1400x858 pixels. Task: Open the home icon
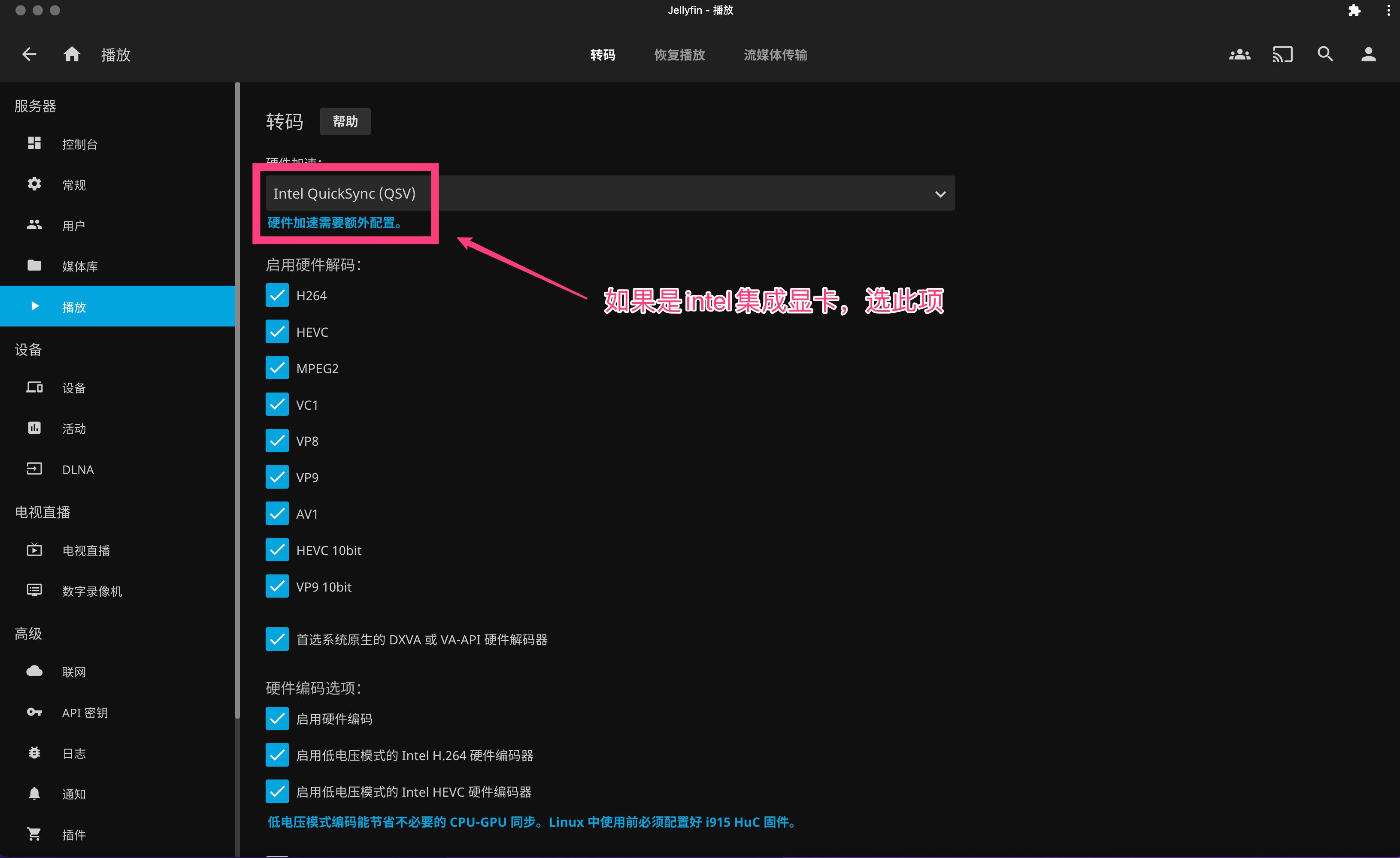coord(72,54)
